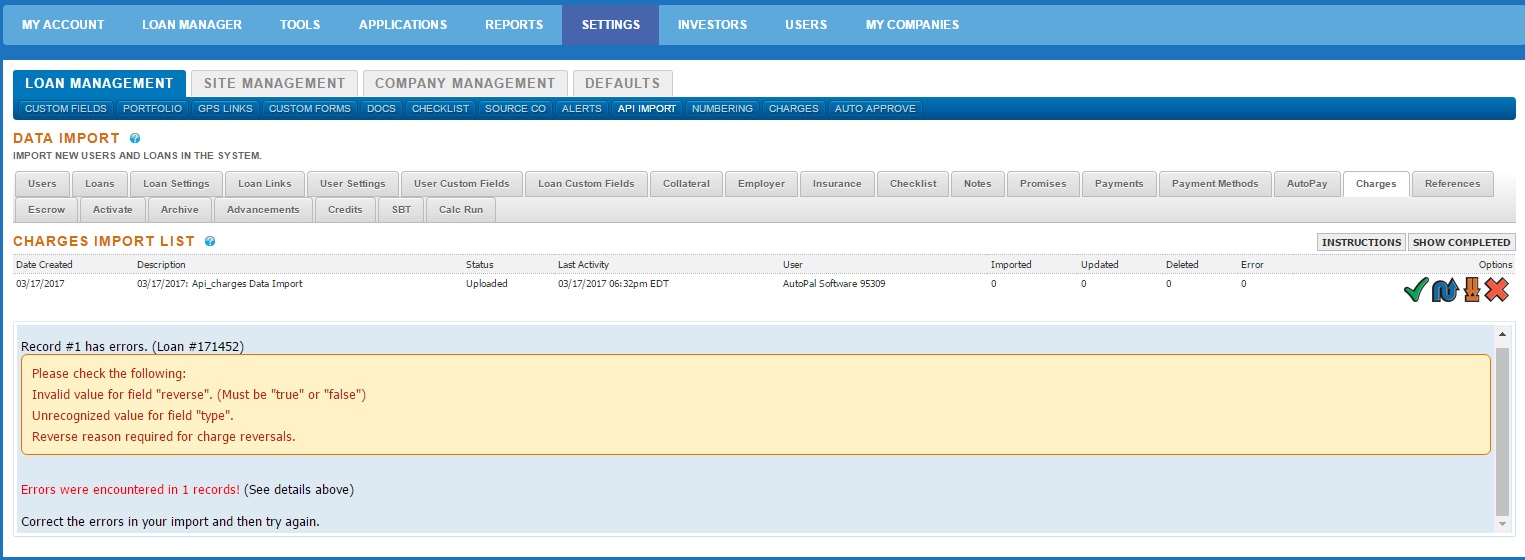Open the Charges Import List help icon
1525x560 pixels.
click(x=210, y=242)
